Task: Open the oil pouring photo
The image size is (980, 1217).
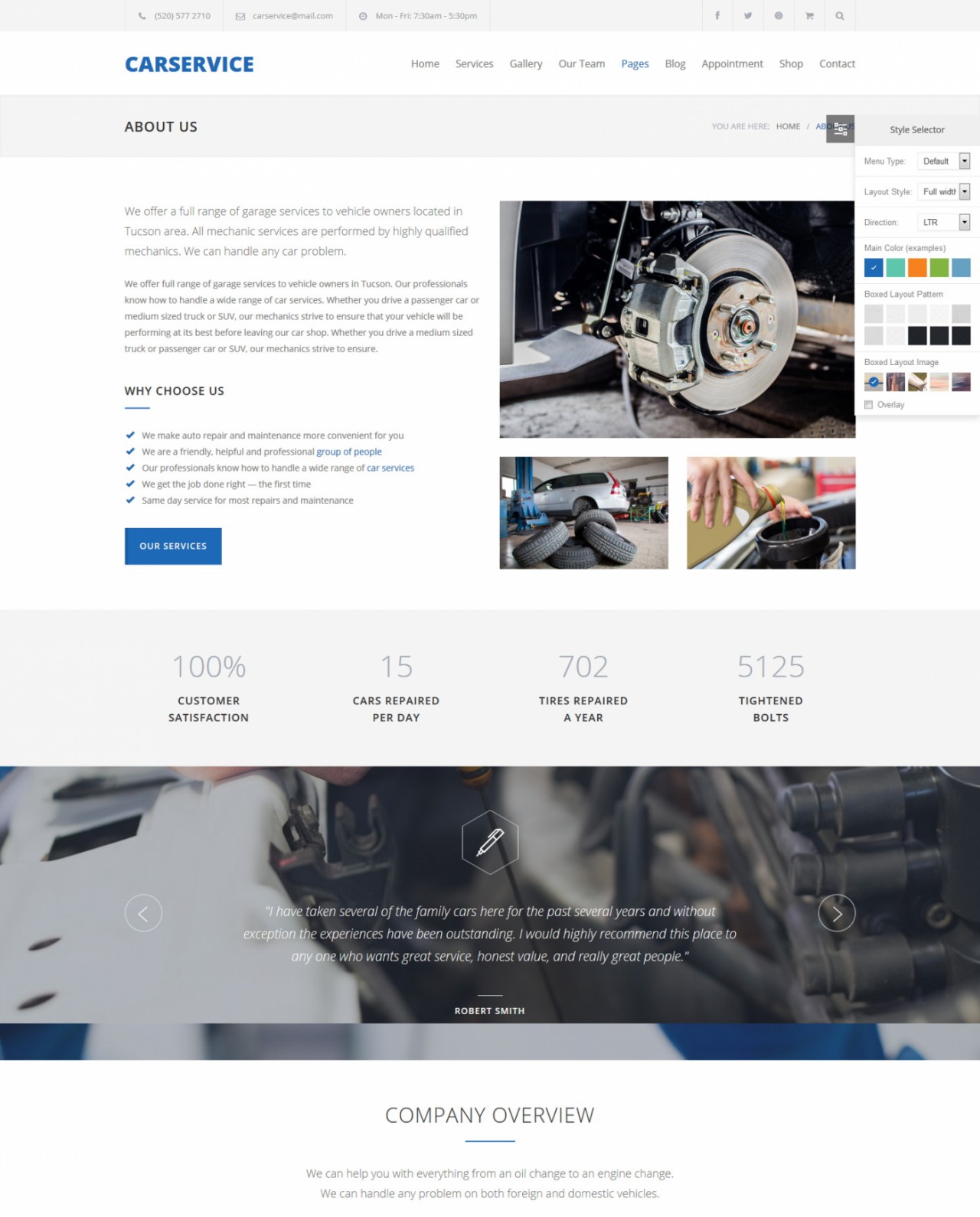Action: 771,513
